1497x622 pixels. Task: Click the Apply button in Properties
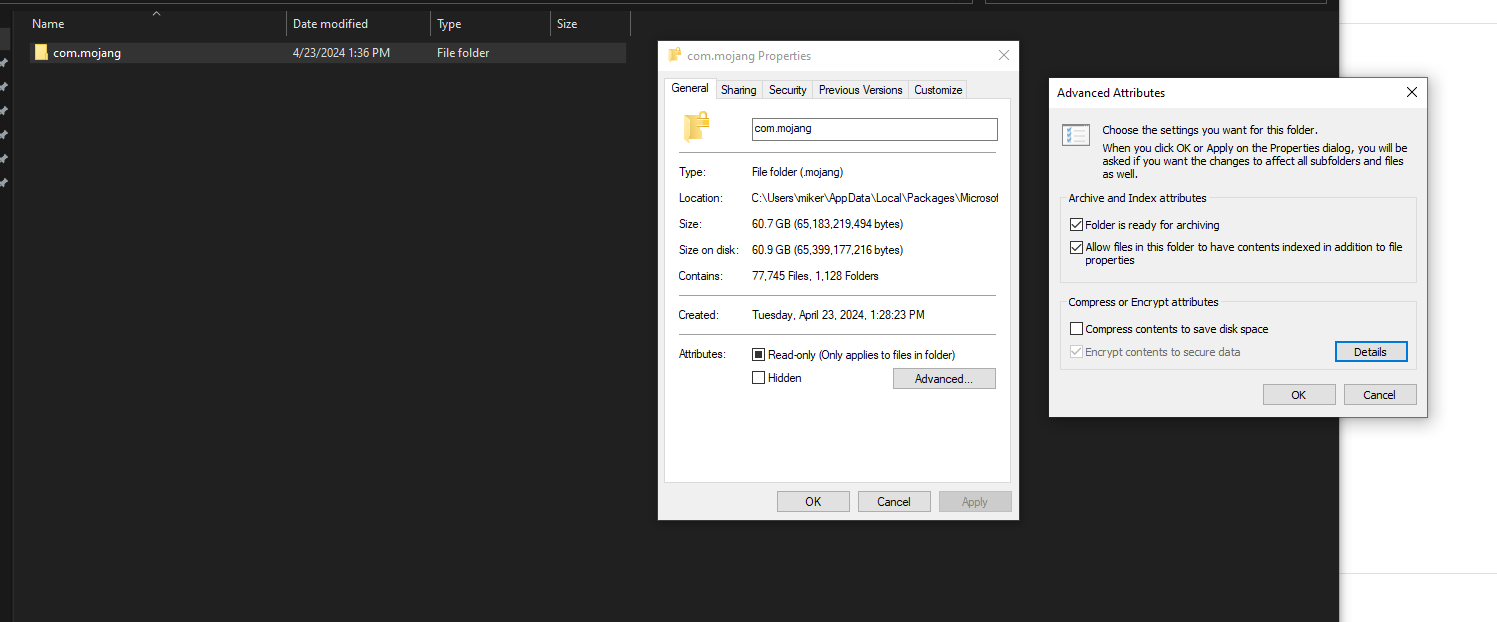click(975, 502)
